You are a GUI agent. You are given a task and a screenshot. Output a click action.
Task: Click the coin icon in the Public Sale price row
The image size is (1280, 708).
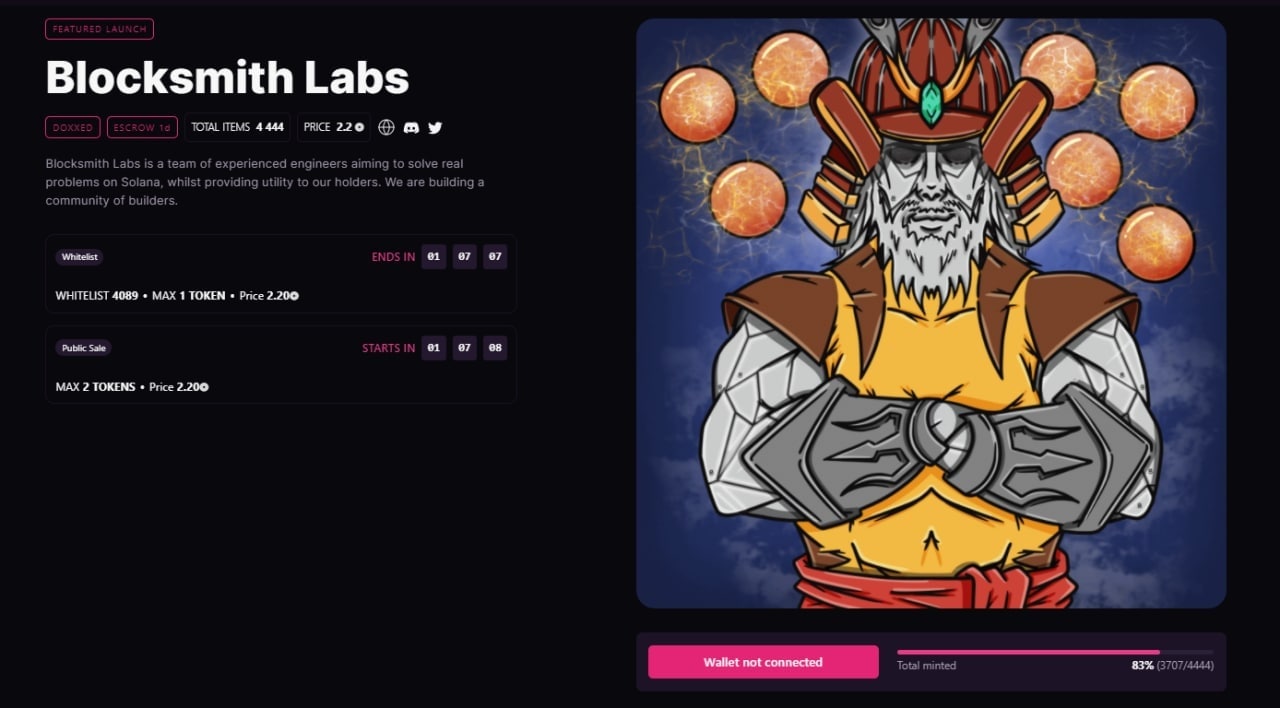[x=204, y=387]
